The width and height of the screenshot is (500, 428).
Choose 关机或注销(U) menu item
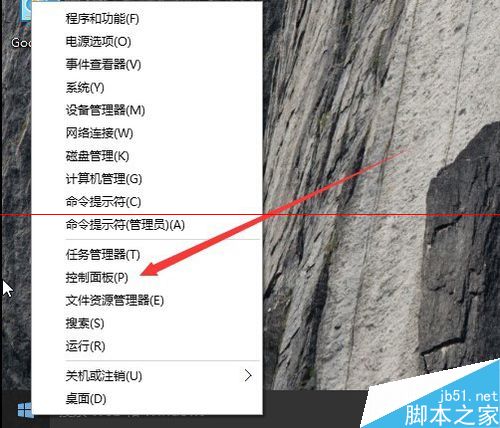(147, 376)
